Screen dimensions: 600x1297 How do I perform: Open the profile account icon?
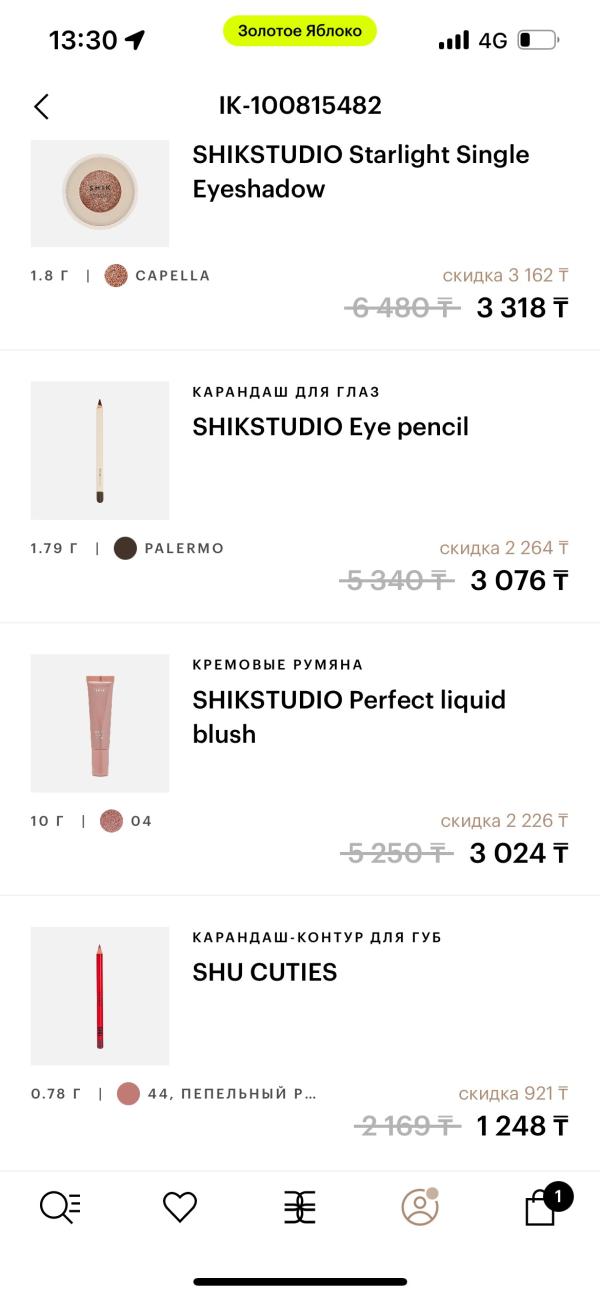pyautogui.click(x=420, y=1207)
